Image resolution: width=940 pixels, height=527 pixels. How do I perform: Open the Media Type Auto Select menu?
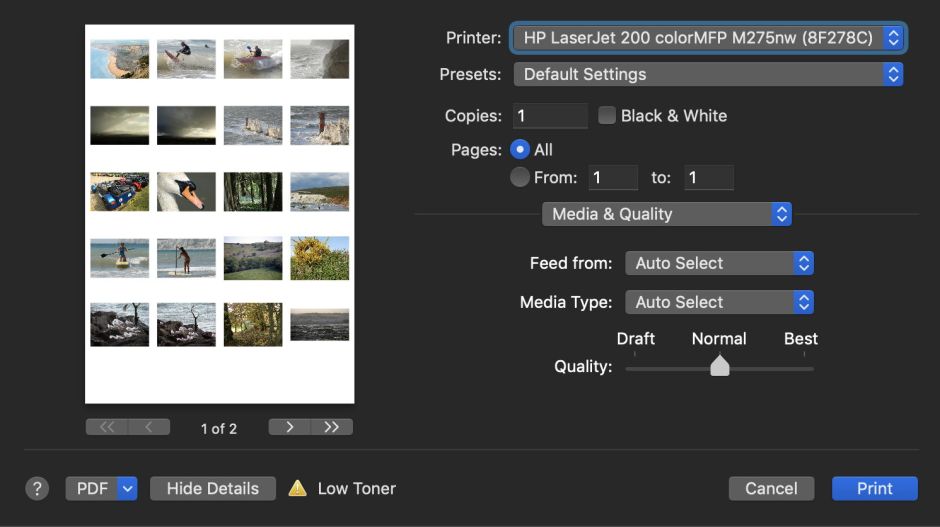(718, 302)
